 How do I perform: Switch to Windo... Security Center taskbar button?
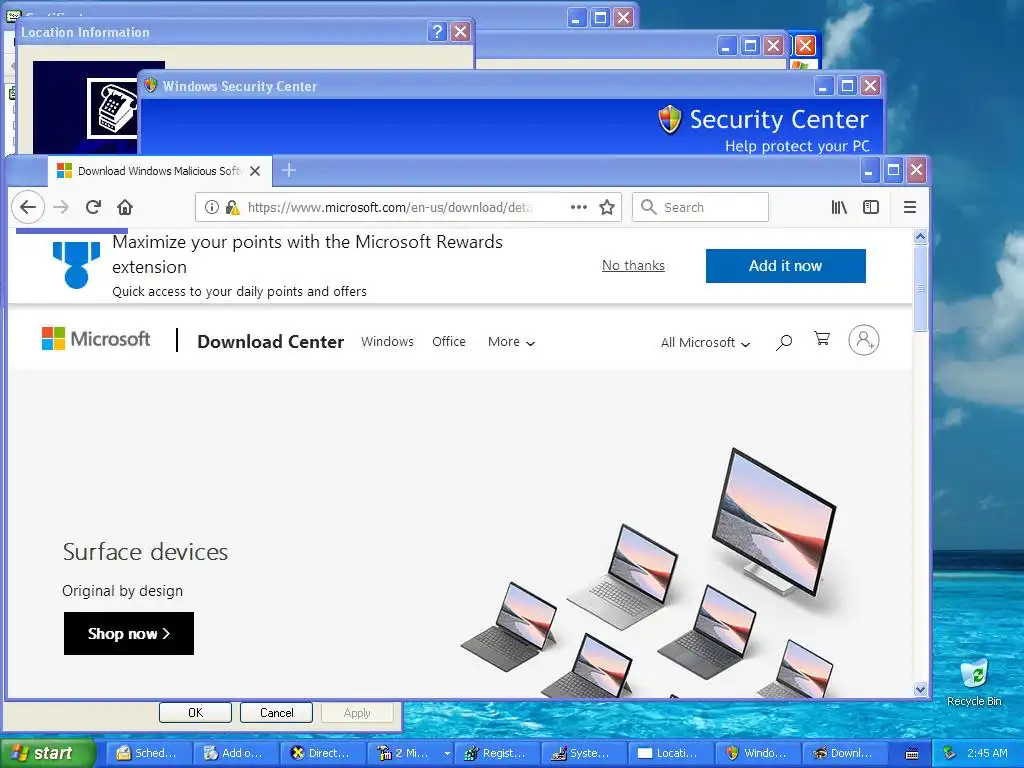click(760, 753)
